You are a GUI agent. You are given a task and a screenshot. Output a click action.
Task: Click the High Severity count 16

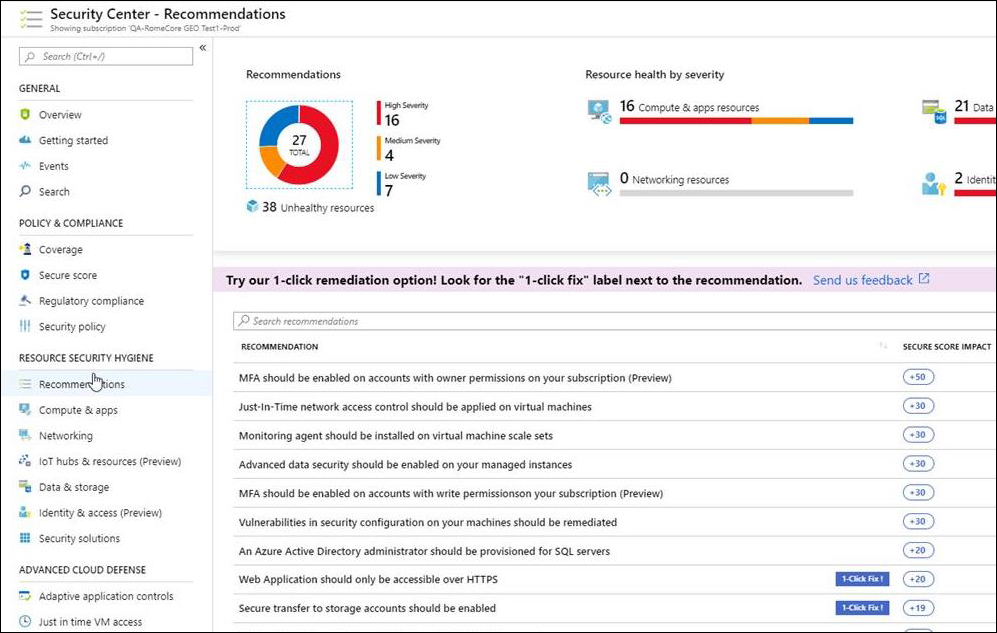click(x=392, y=120)
